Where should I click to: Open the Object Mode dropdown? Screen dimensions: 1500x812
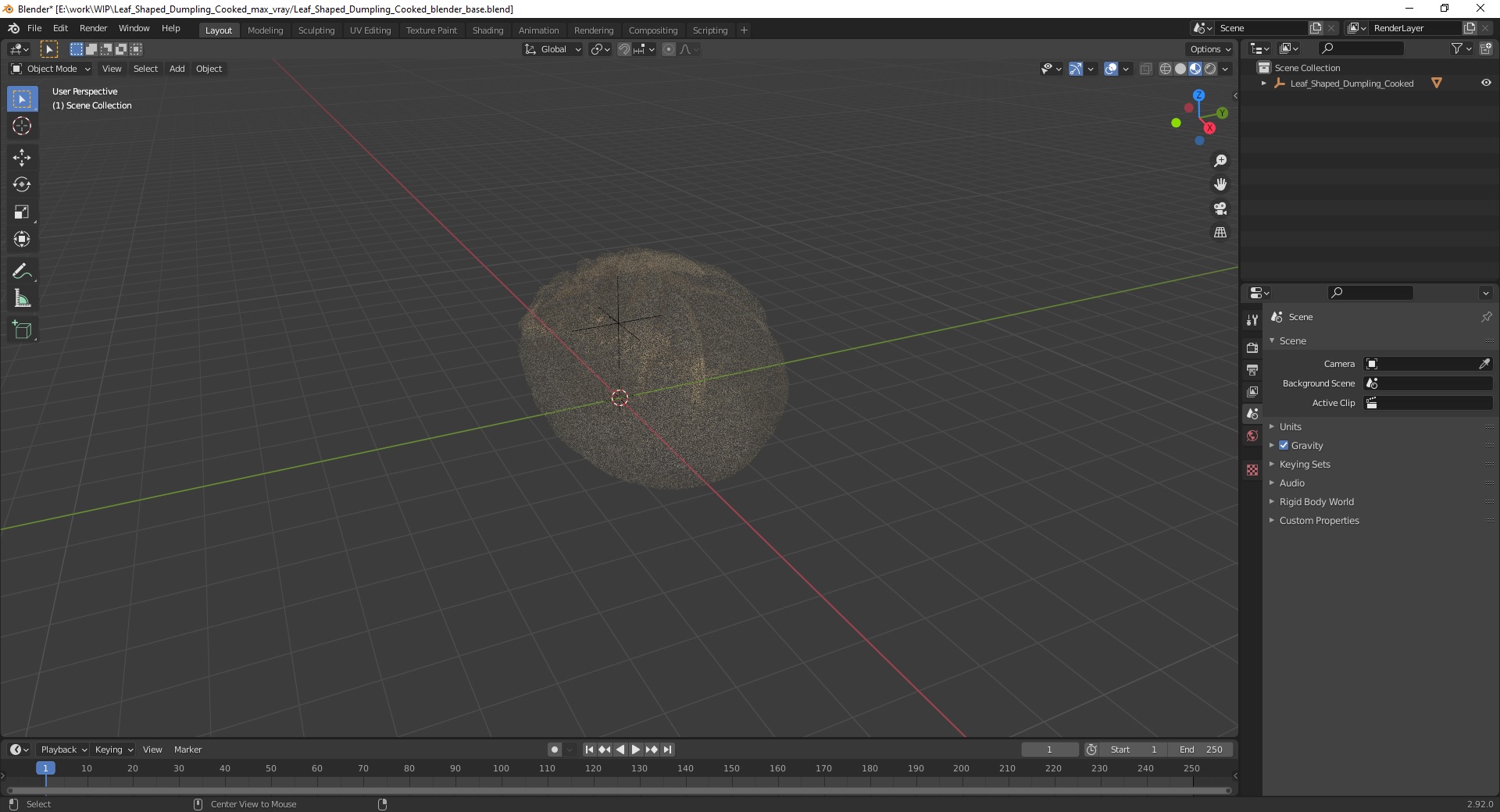[x=51, y=69]
